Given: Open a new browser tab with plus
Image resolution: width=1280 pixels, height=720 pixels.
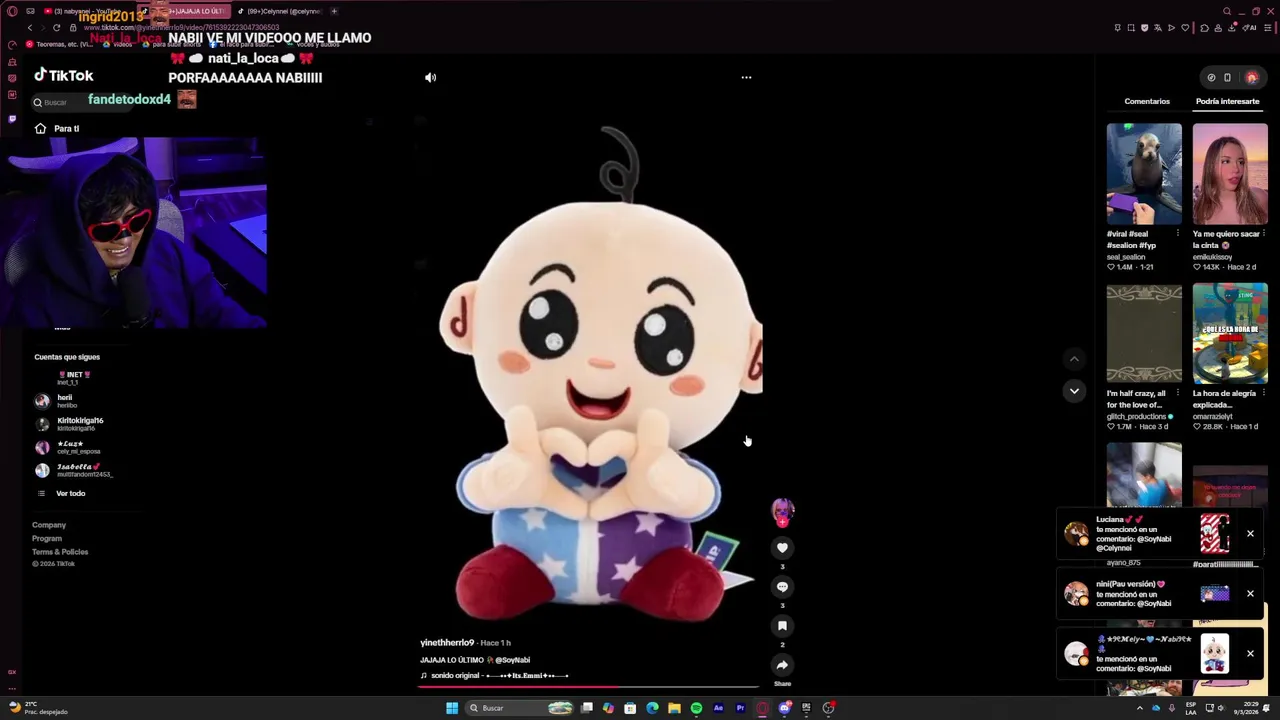Looking at the screenshot, I should (334, 11).
